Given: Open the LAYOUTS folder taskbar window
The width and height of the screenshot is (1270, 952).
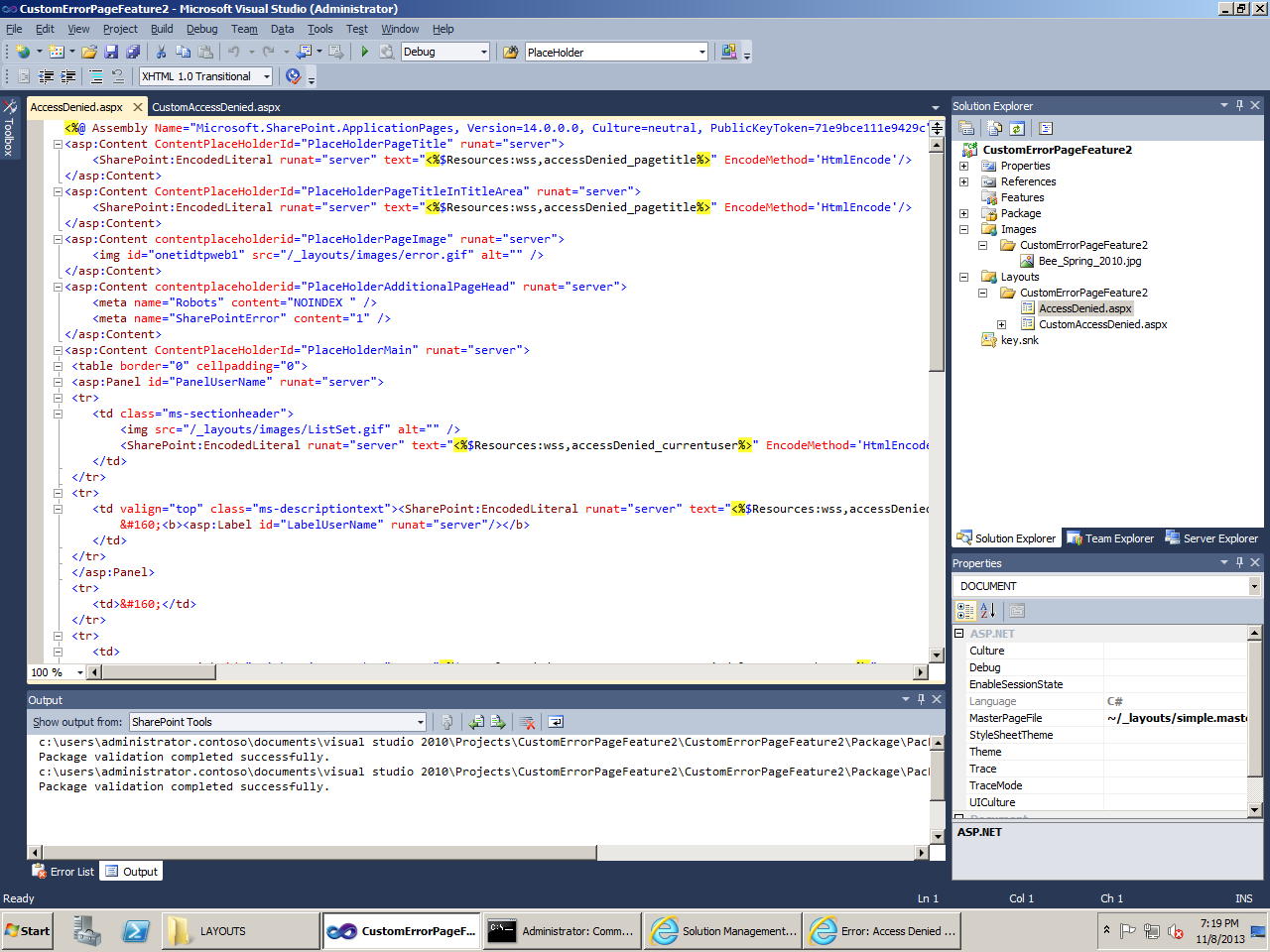Looking at the screenshot, I should 241,931.
